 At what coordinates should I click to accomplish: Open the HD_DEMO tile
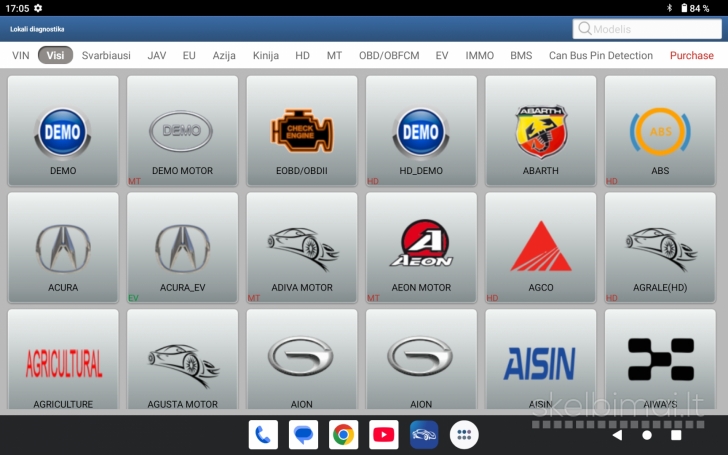(421, 132)
